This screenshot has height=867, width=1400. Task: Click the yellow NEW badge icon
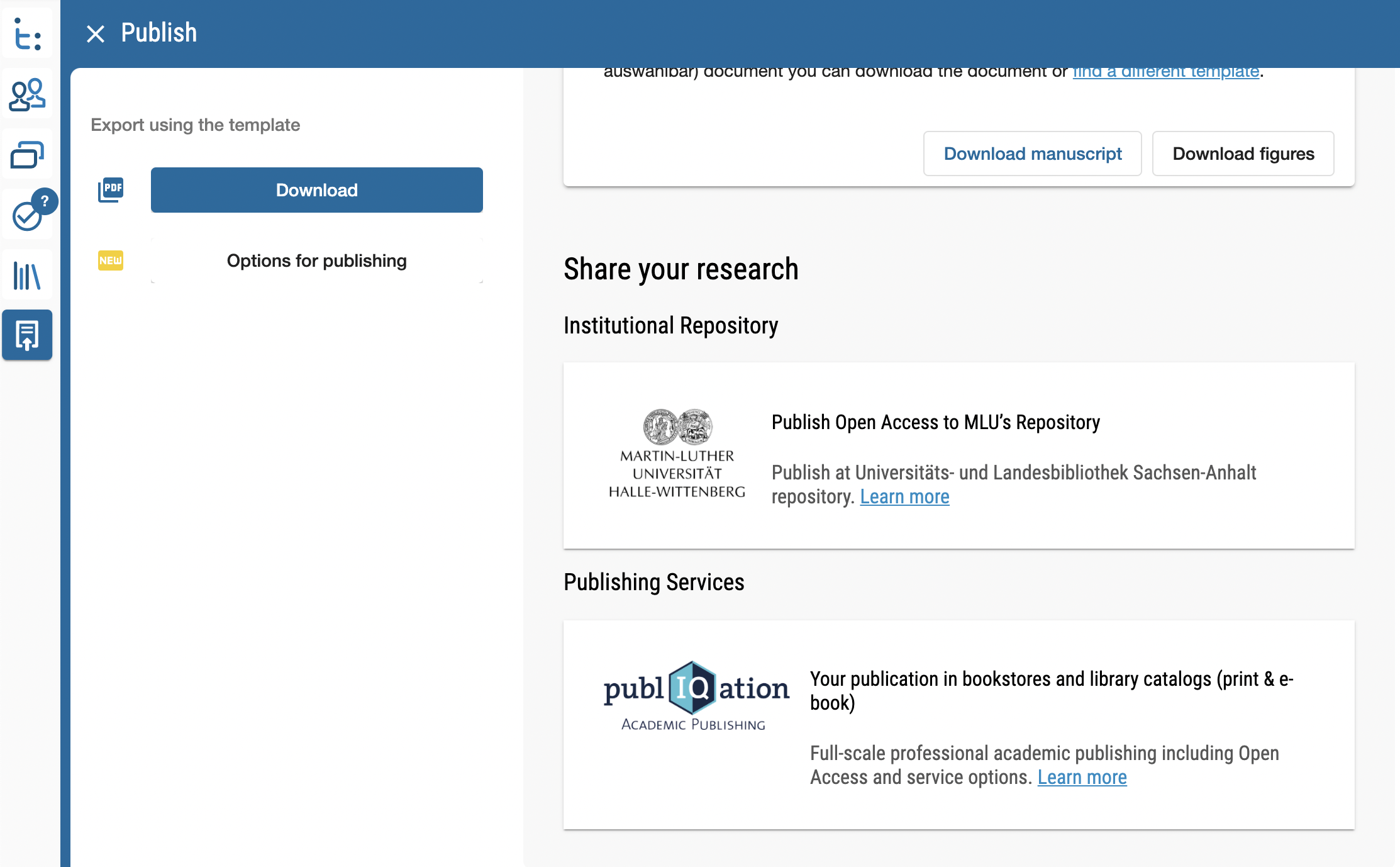pos(111,260)
